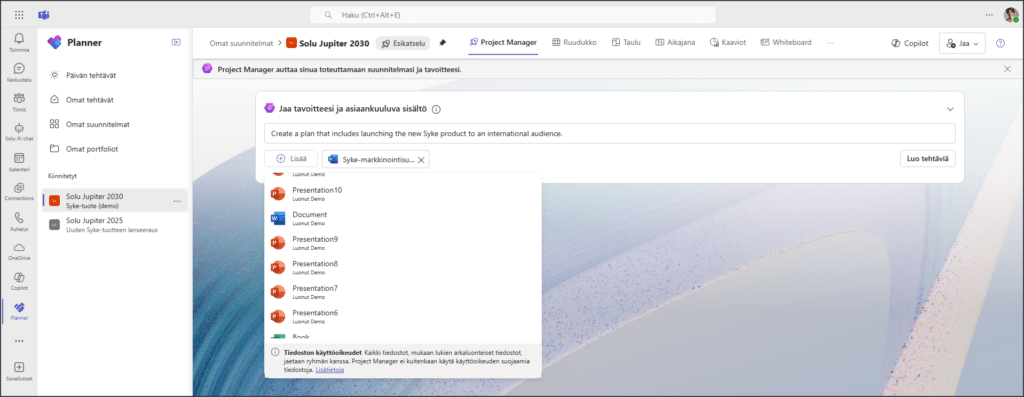This screenshot has width=1024, height=397.
Task: Switch to the Project Manager tab
Action: click(503, 42)
